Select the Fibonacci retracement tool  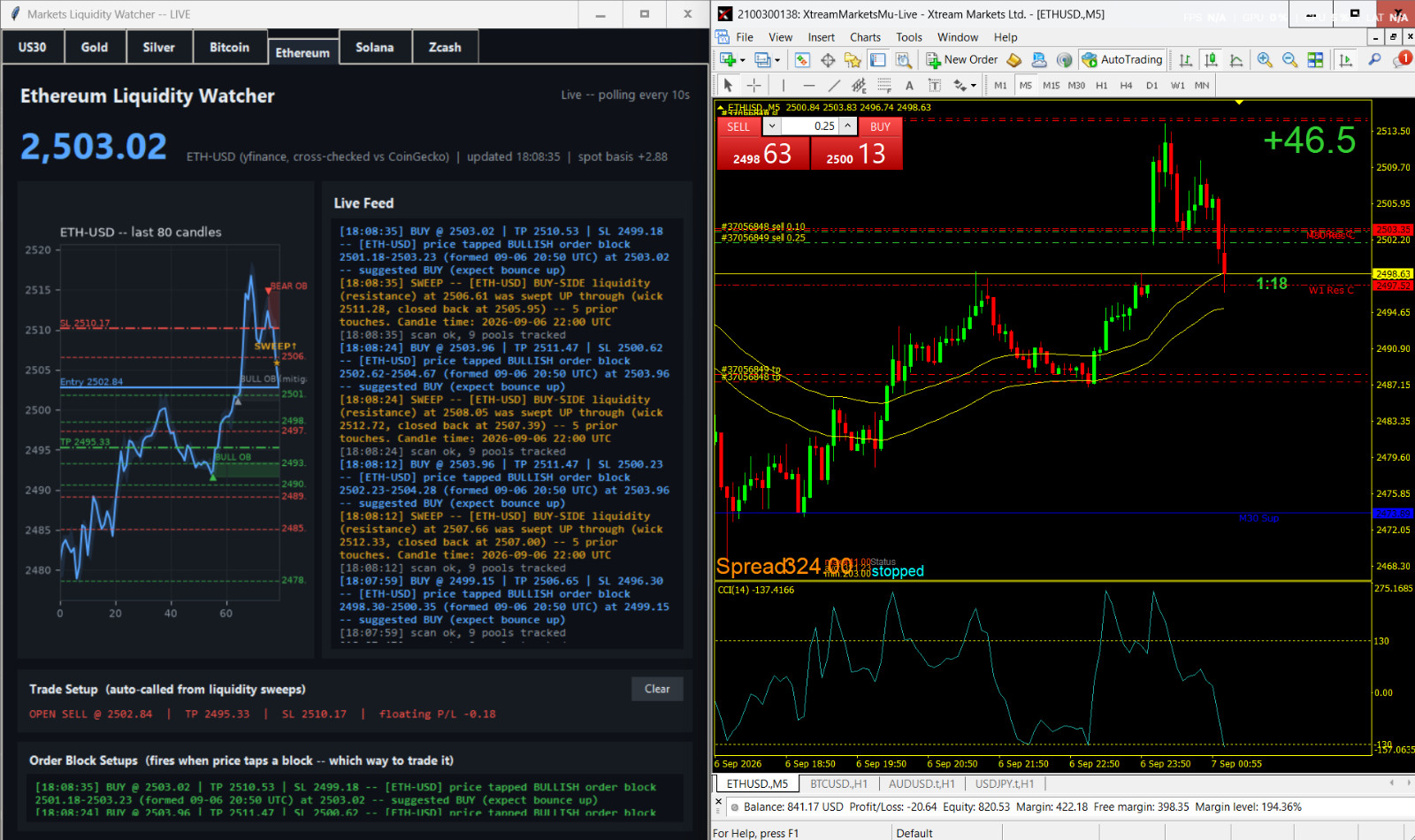coord(883,86)
